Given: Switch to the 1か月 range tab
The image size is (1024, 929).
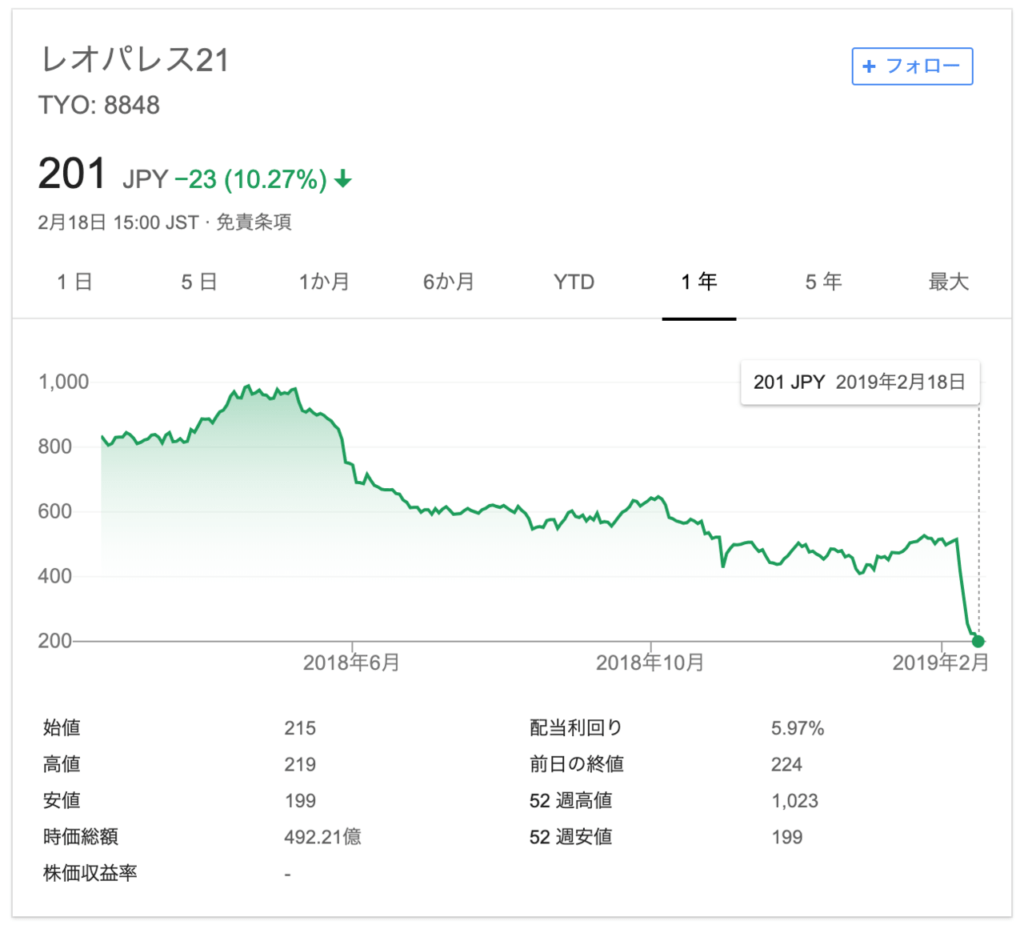Looking at the screenshot, I should click(x=324, y=282).
